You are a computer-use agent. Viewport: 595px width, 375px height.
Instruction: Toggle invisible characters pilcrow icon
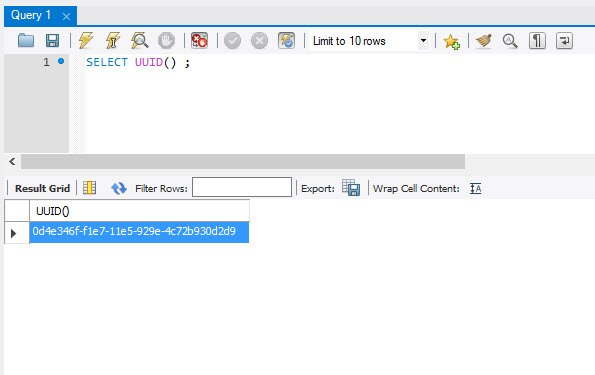(x=537, y=41)
